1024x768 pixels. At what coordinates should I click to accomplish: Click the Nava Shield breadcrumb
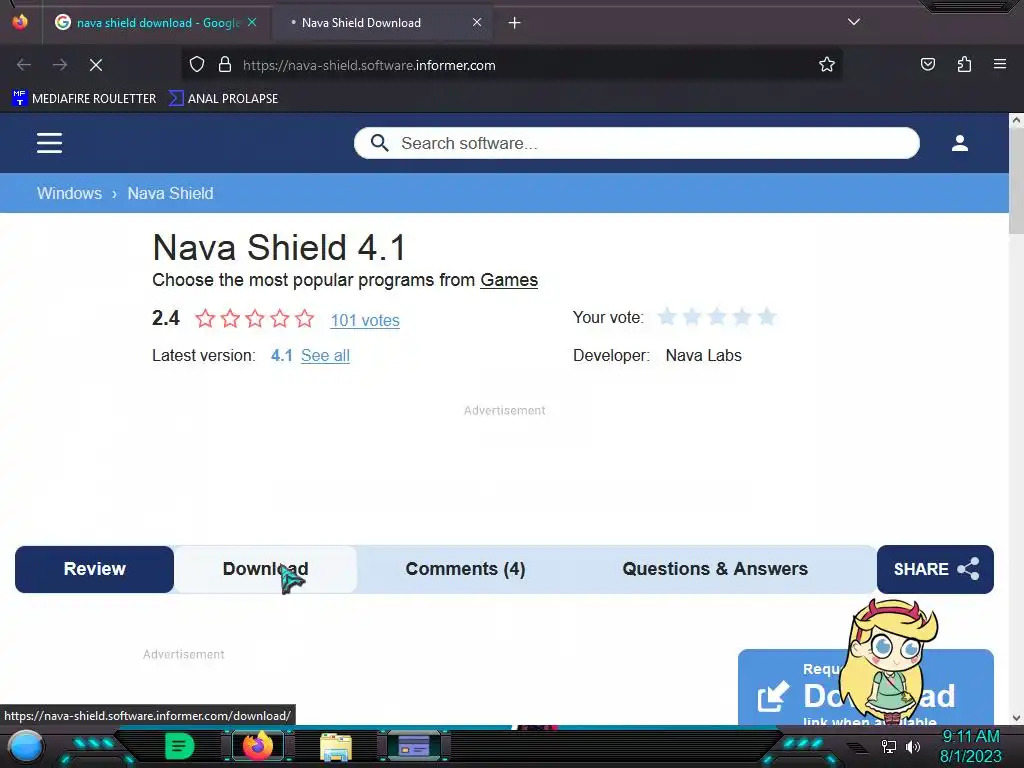pos(170,193)
